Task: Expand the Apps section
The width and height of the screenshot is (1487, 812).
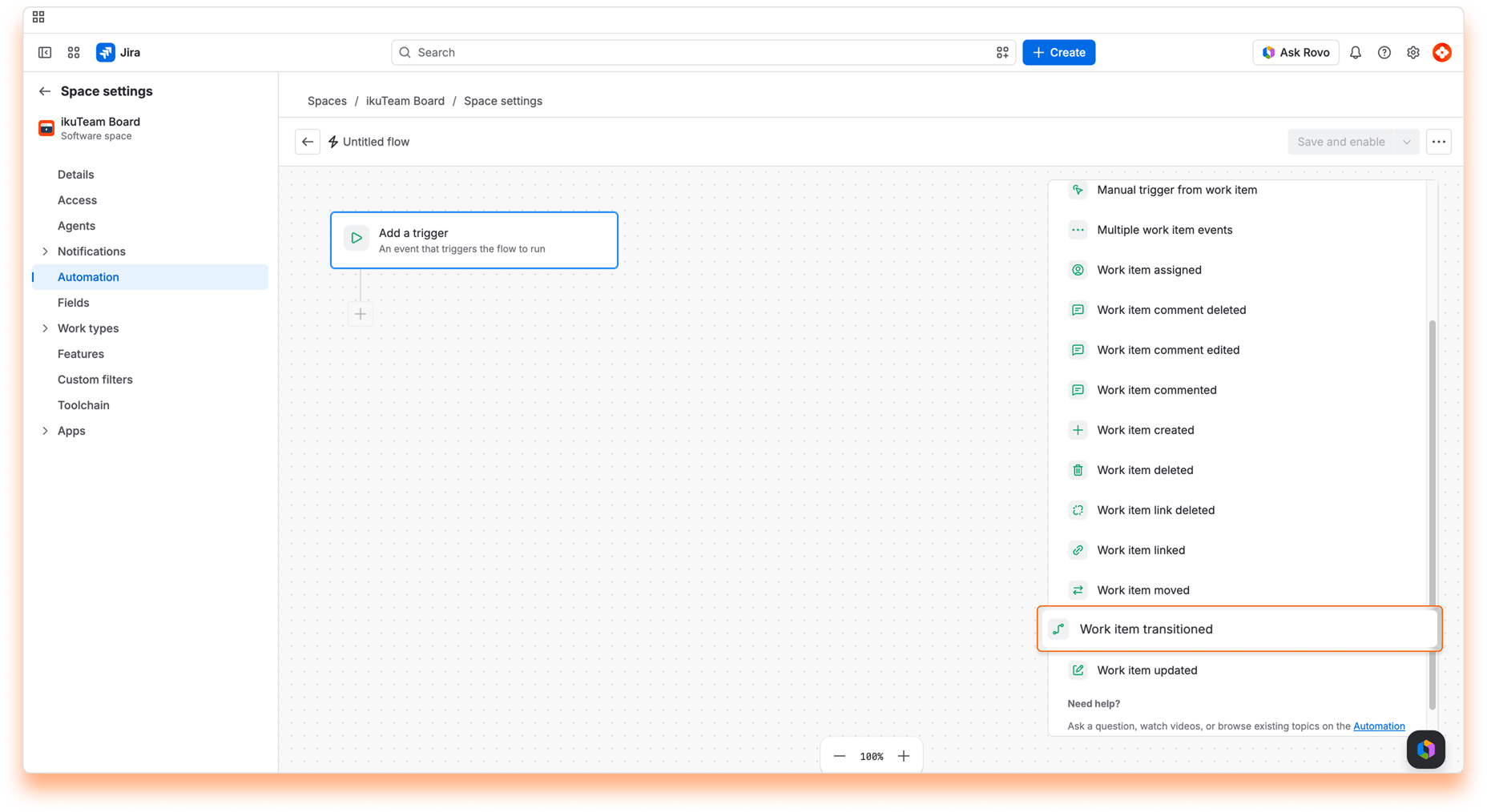Action: tap(45, 431)
